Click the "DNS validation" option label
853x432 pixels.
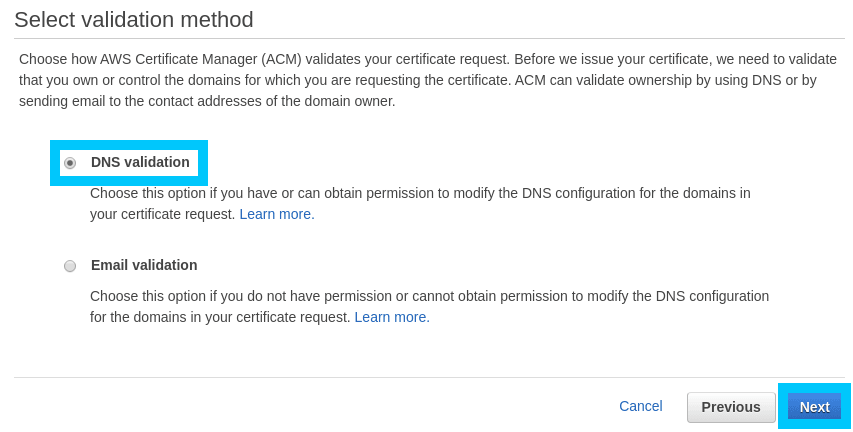(140, 162)
